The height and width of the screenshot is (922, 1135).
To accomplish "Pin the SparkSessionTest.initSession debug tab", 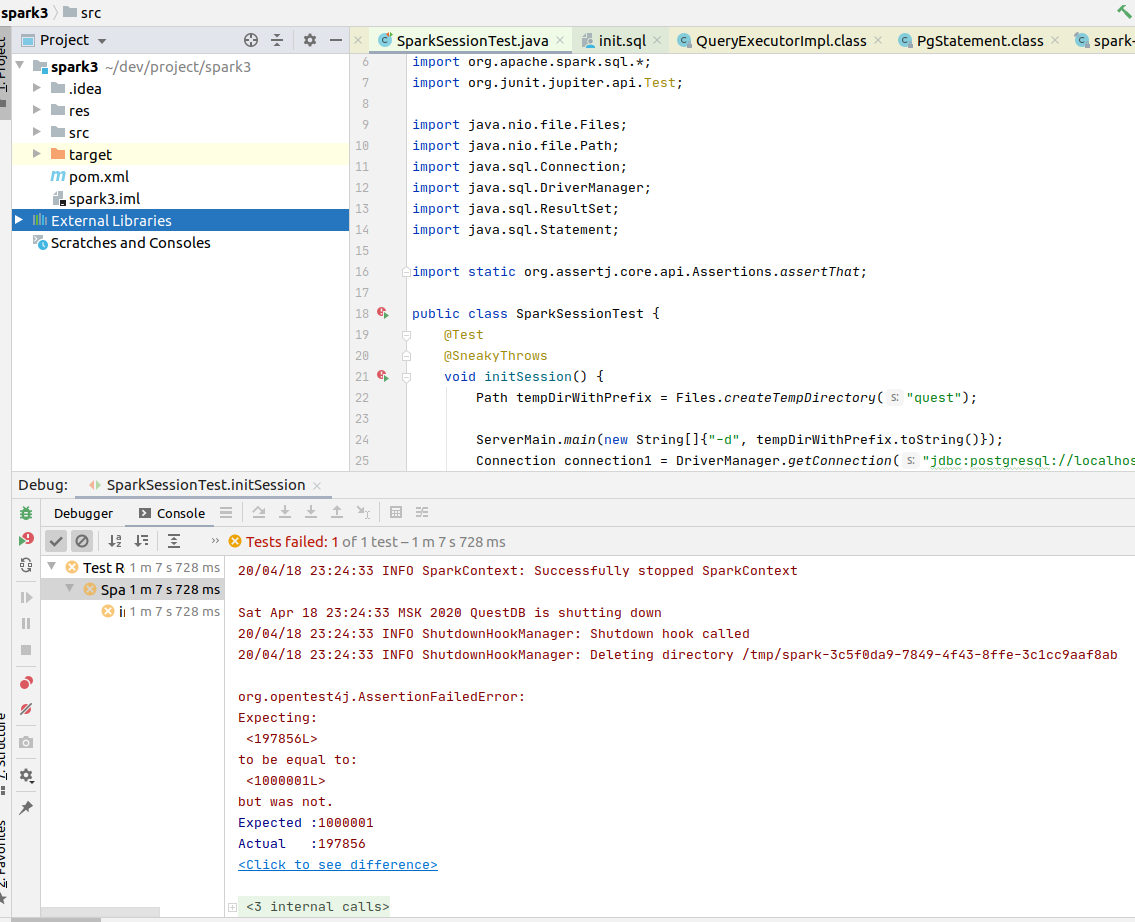I will pos(25,807).
